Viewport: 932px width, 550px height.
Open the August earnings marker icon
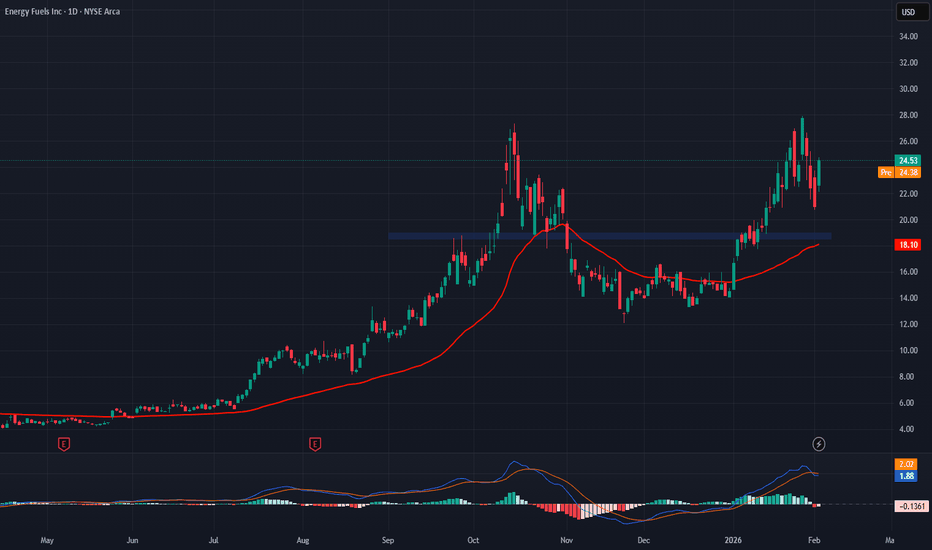point(315,444)
